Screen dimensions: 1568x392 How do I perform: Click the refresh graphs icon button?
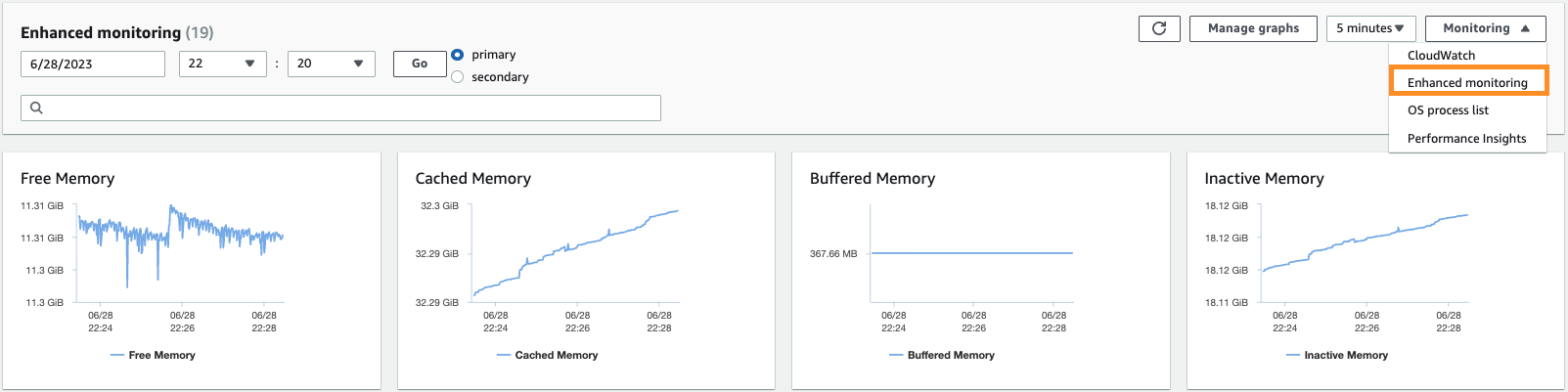[x=1159, y=28]
